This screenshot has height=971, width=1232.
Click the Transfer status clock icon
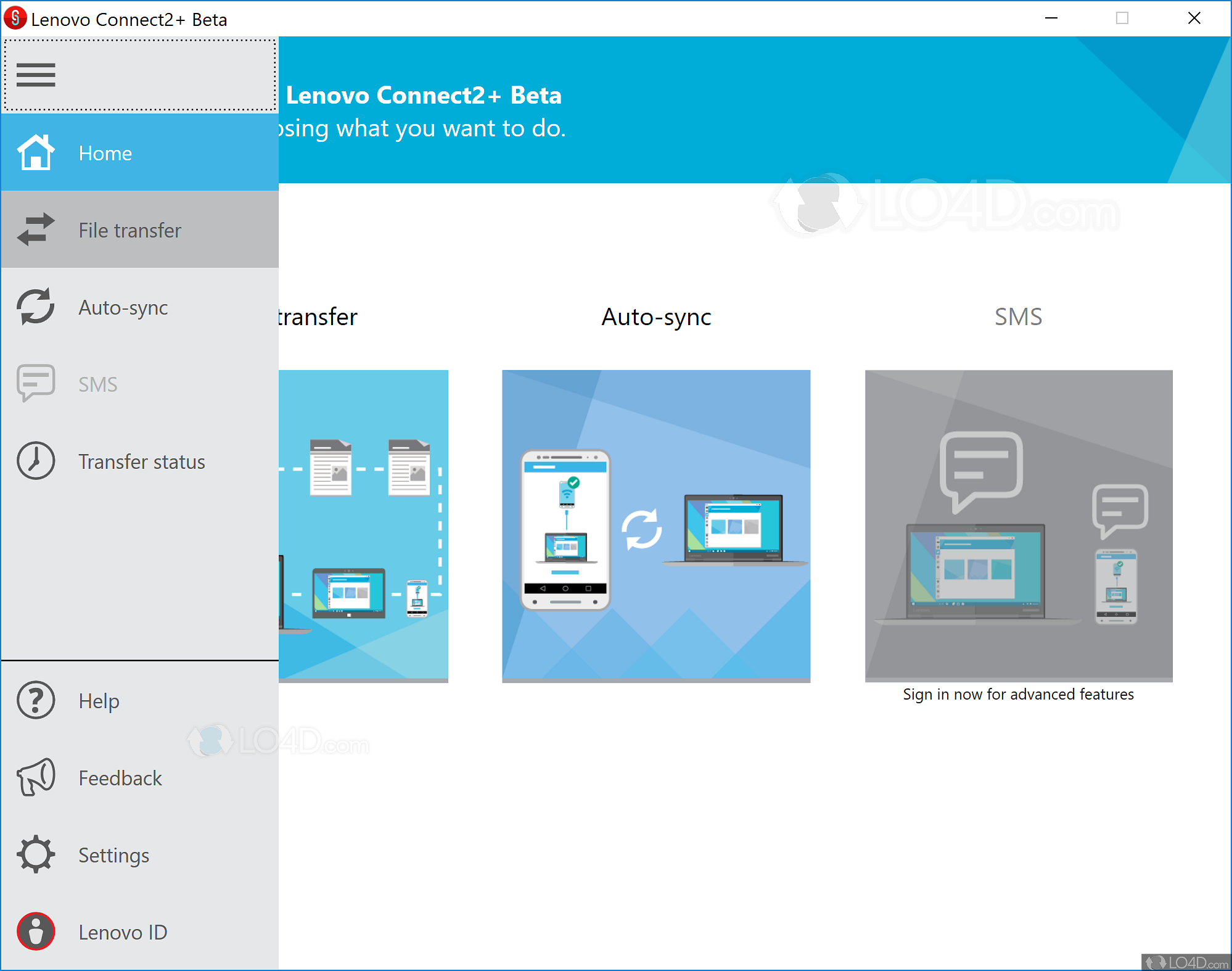(x=36, y=461)
